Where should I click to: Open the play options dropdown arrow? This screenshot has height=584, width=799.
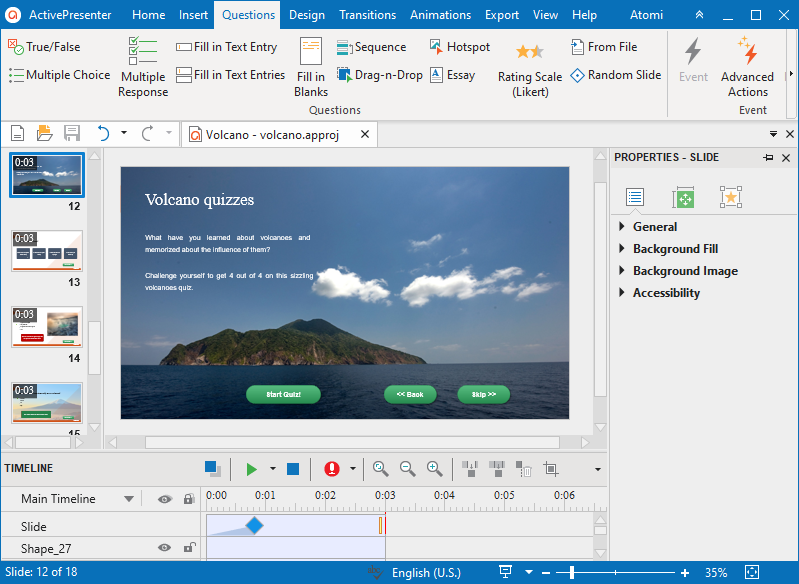tap(273, 469)
